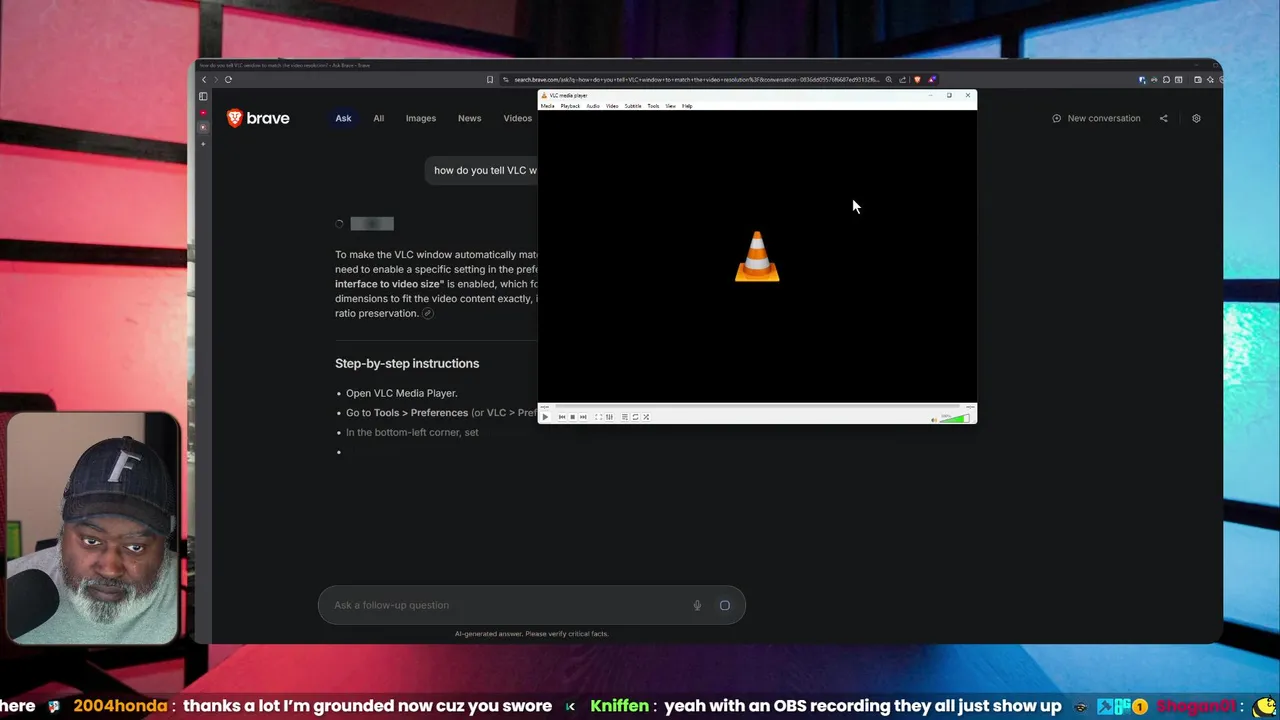Click the Brave Rewards icon in address bar
1280x720 pixels.
(932, 80)
